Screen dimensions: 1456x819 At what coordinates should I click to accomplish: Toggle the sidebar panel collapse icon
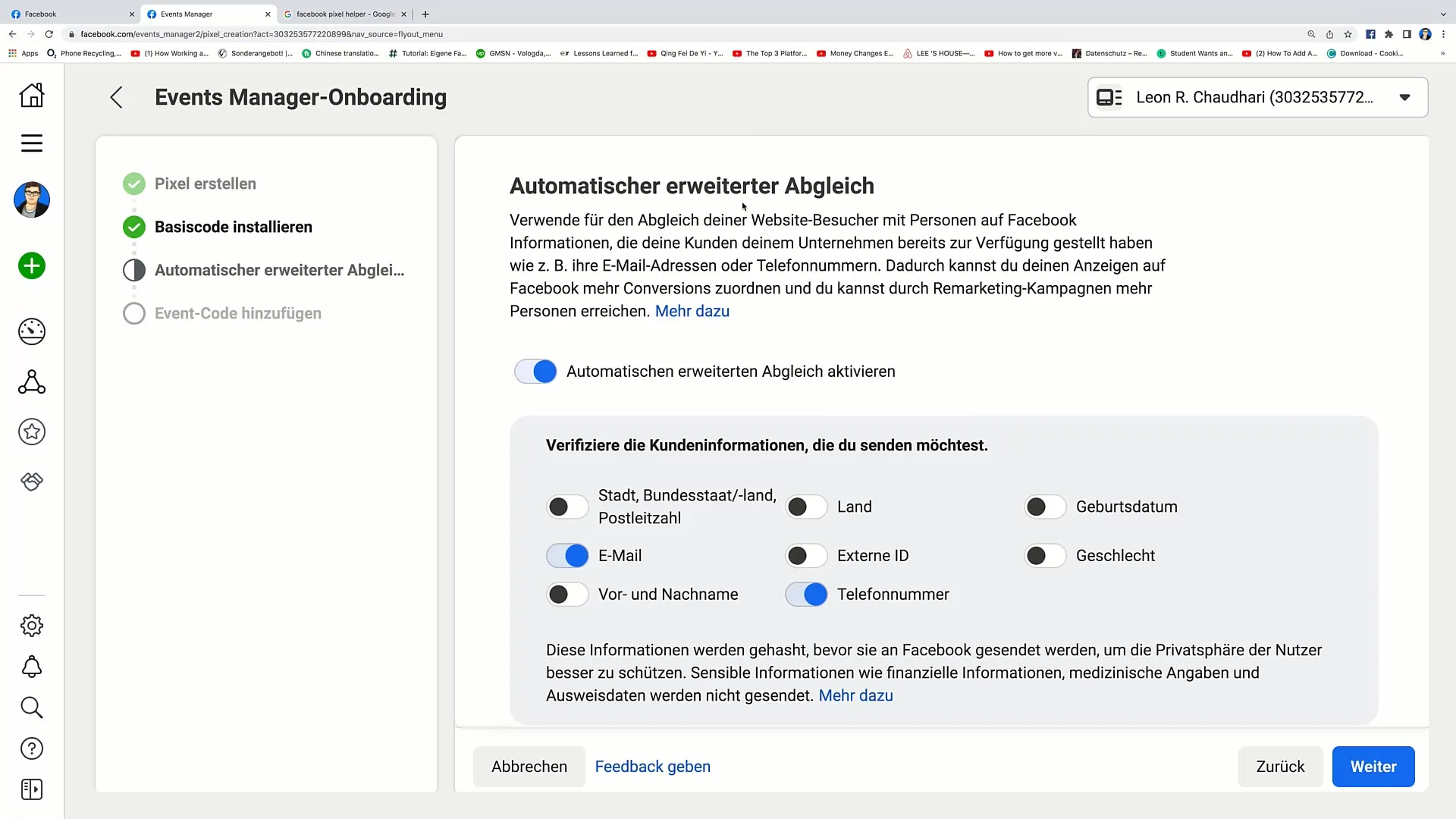pyautogui.click(x=32, y=789)
